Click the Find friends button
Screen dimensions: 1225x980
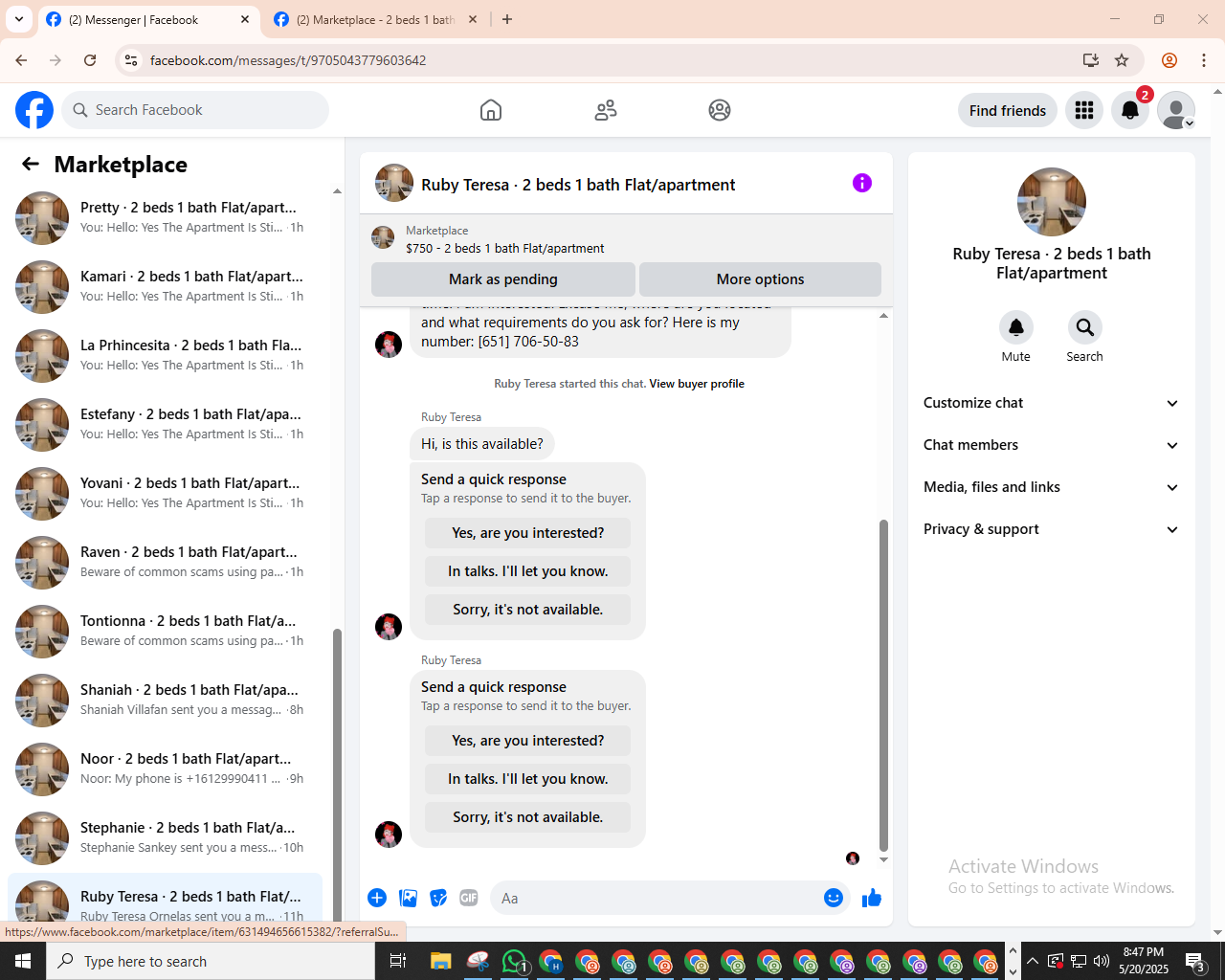click(1008, 111)
